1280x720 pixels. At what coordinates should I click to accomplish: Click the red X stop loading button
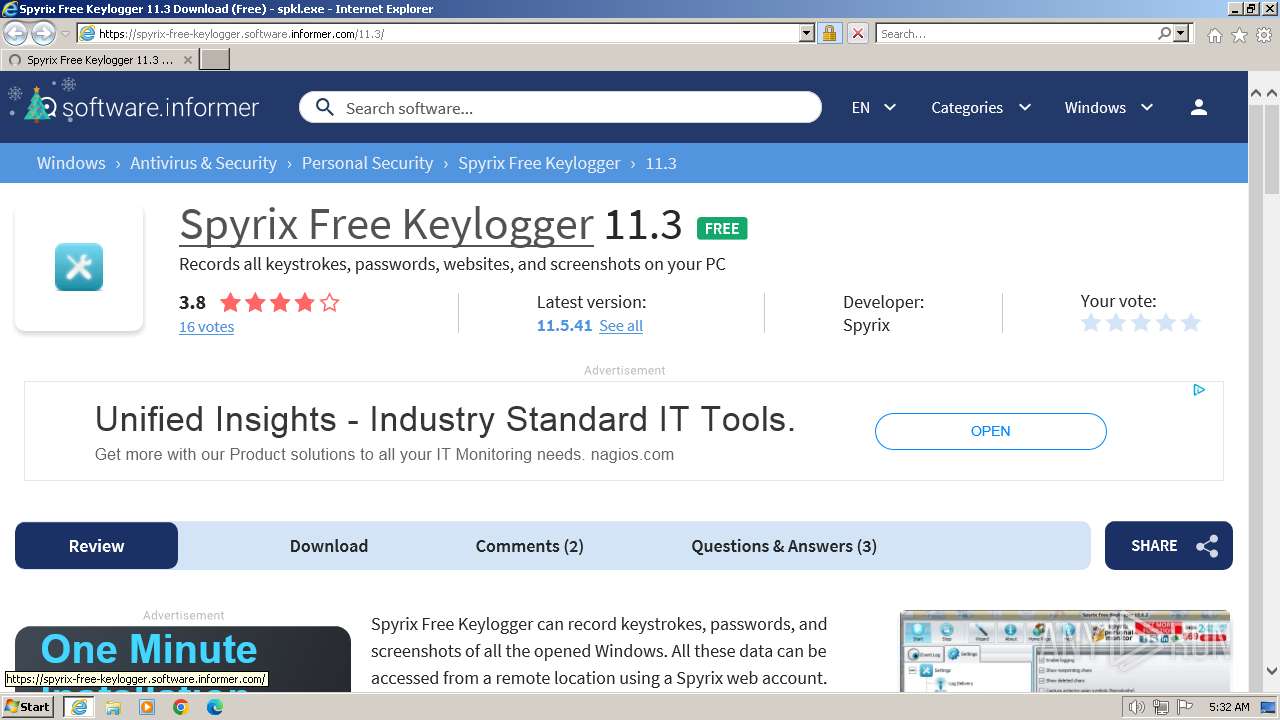click(857, 34)
